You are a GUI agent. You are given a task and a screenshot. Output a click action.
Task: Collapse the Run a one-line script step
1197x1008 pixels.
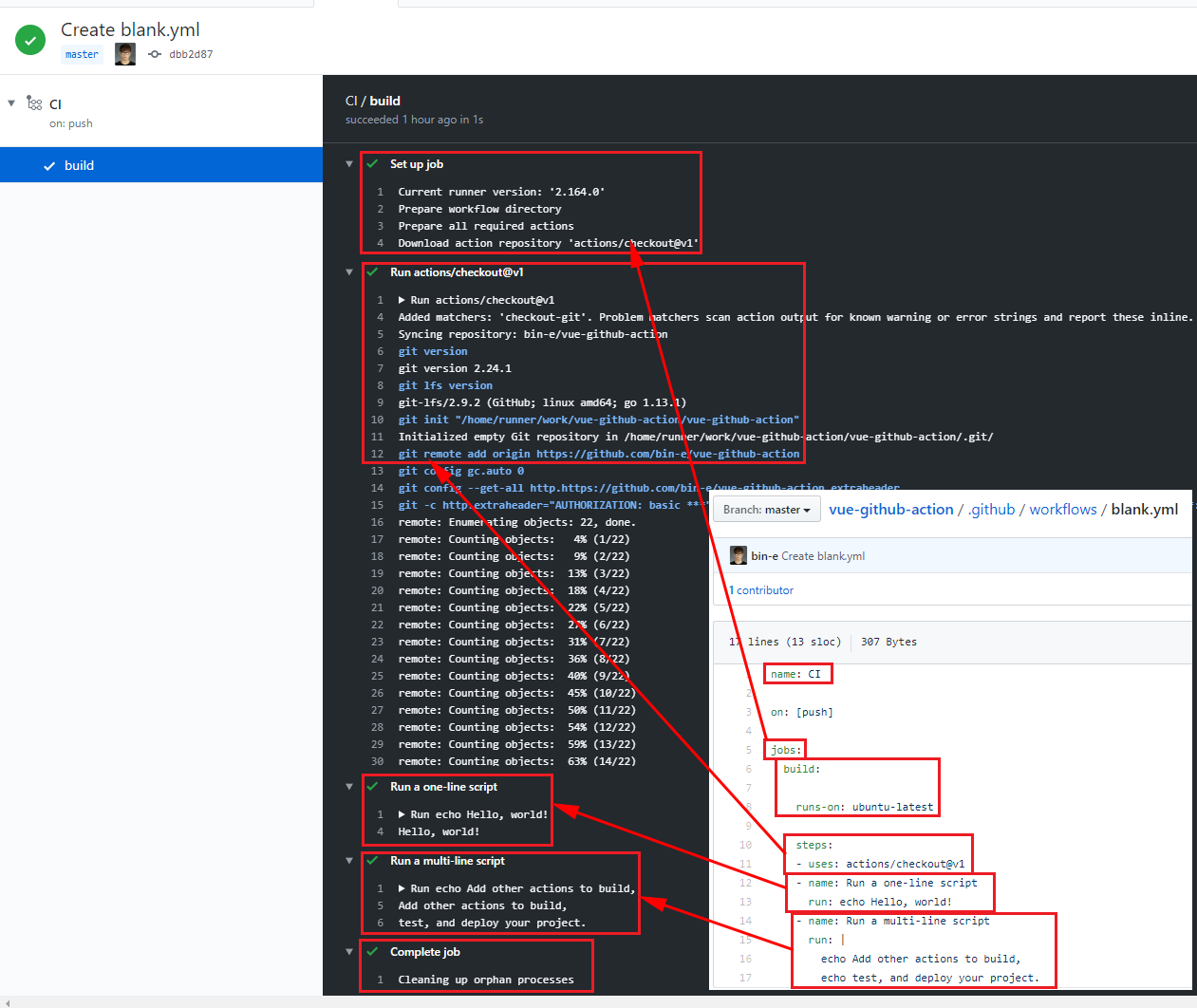[349, 787]
